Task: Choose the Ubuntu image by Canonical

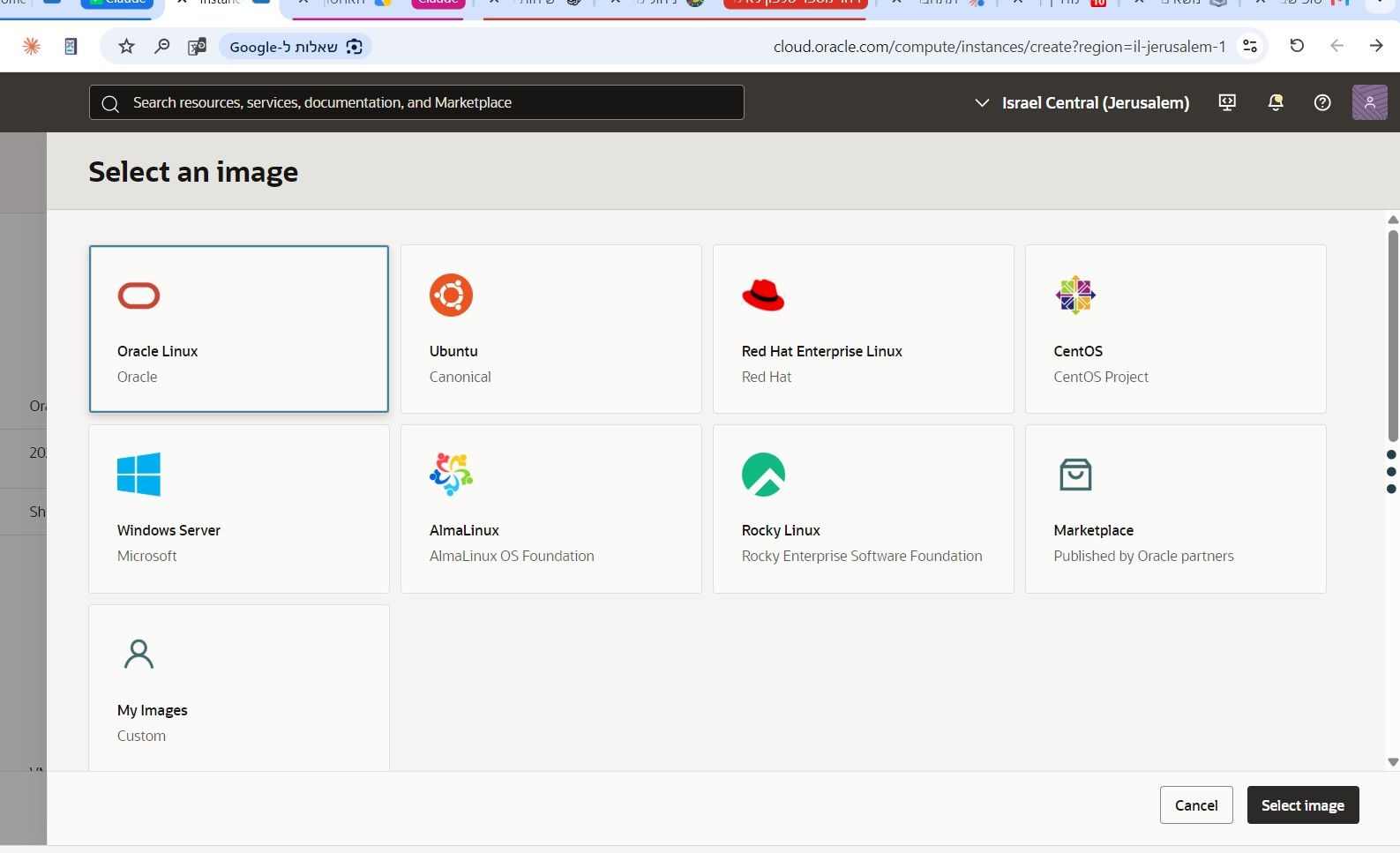Action: (x=550, y=329)
